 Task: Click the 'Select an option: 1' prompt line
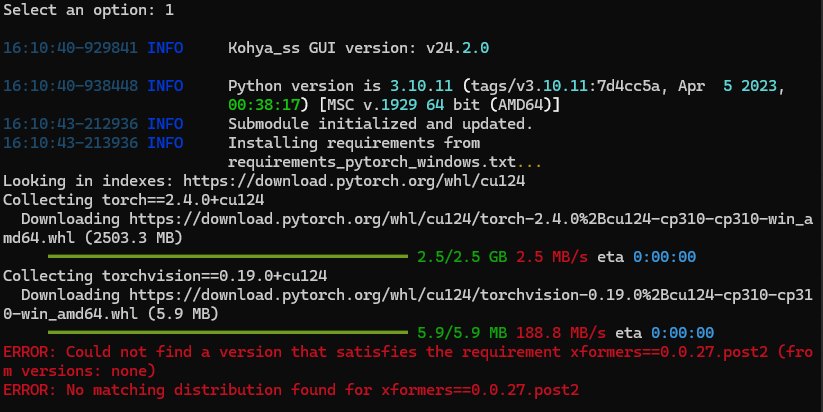88,10
